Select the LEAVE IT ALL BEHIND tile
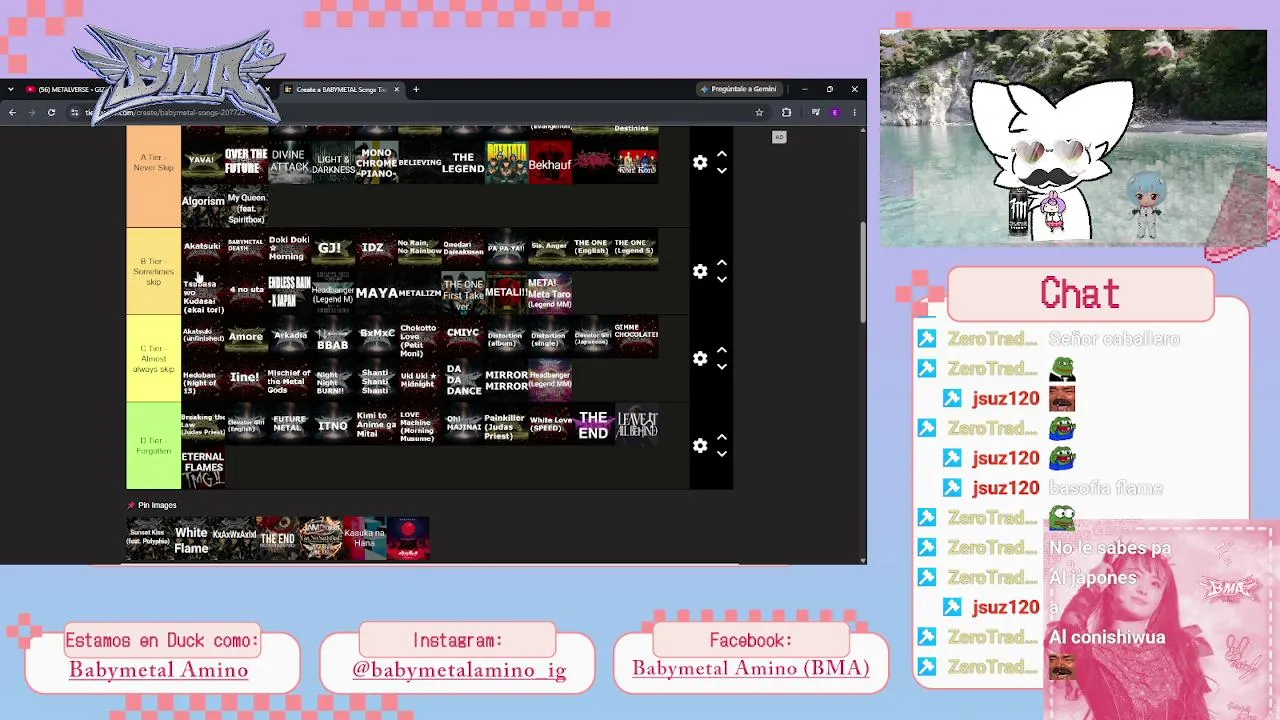1280x720 pixels. pos(637,424)
